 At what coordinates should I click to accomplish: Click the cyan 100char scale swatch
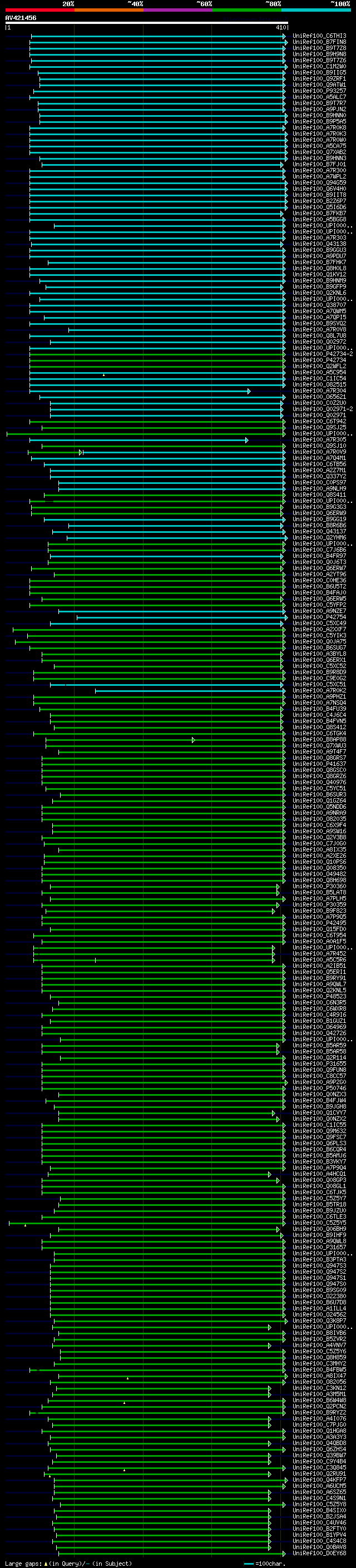pos(248,1563)
